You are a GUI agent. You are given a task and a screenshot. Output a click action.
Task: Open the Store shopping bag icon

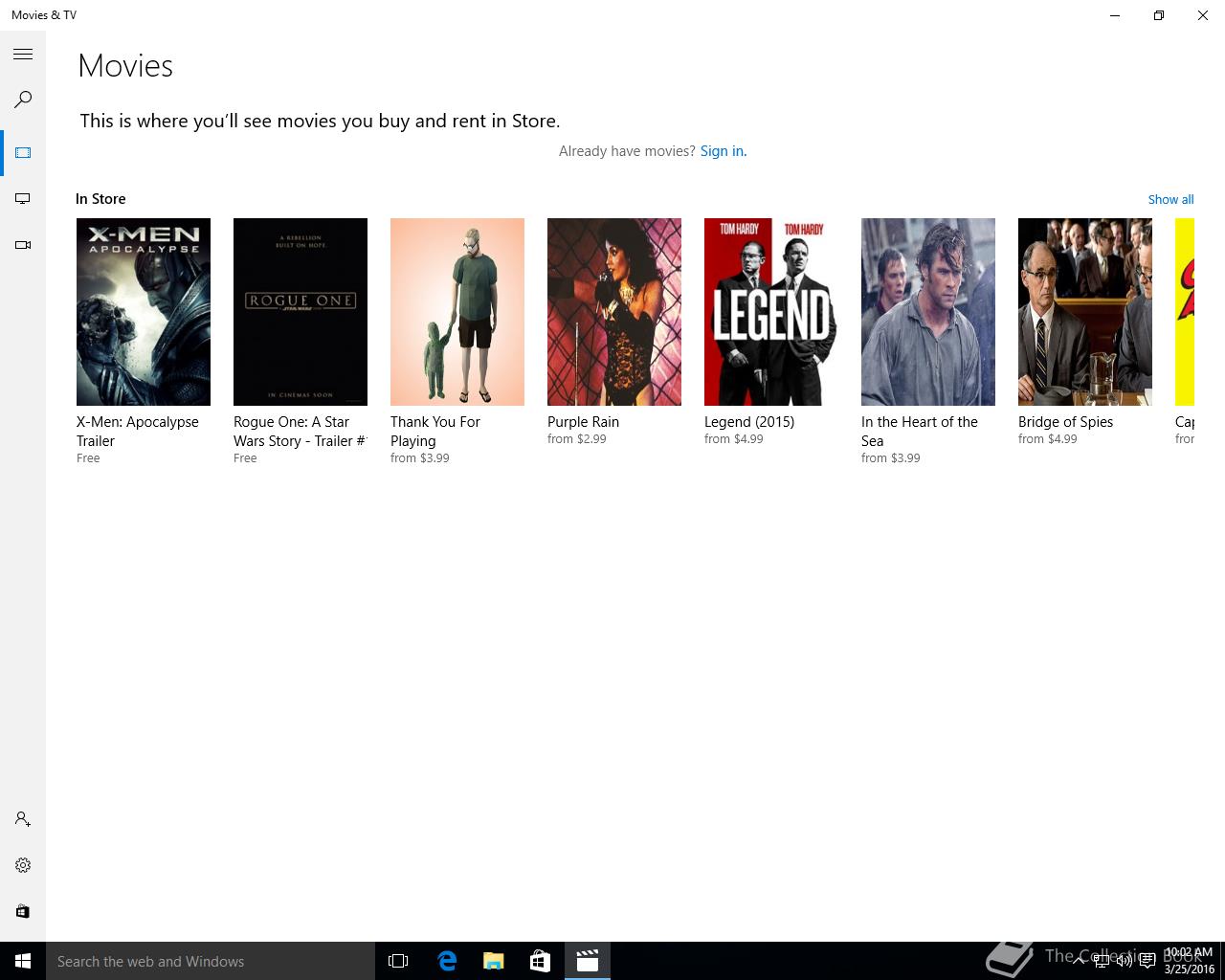(23, 911)
